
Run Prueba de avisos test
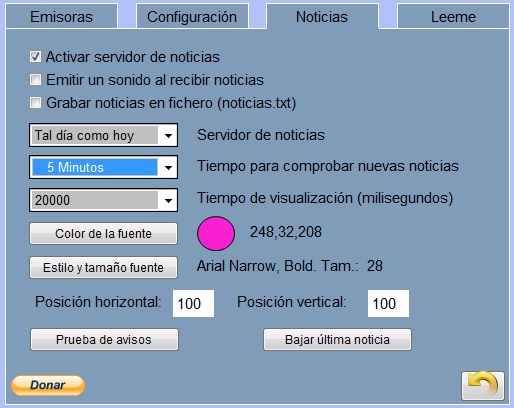pyautogui.click(x=104, y=339)
